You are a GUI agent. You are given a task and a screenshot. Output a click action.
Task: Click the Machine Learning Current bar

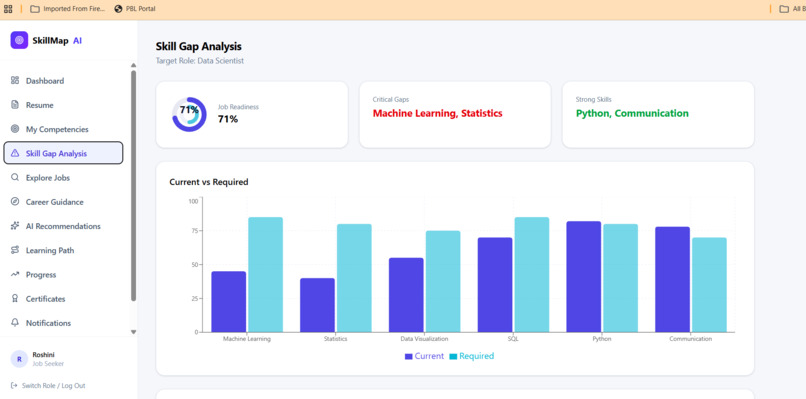coord(228,301)
